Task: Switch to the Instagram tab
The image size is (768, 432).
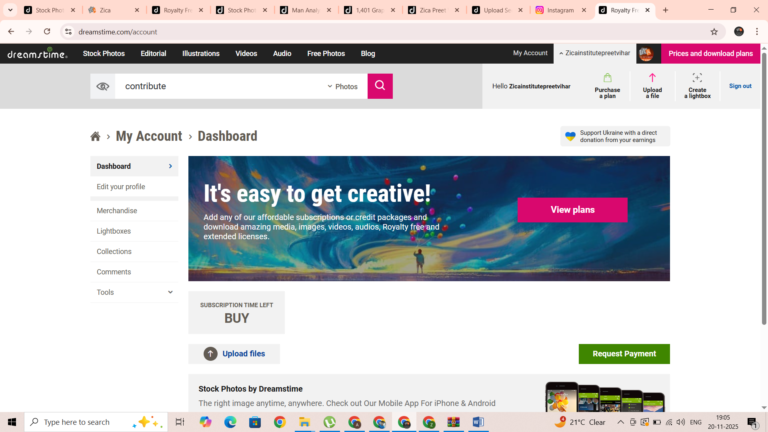Action: coord(561,10)
